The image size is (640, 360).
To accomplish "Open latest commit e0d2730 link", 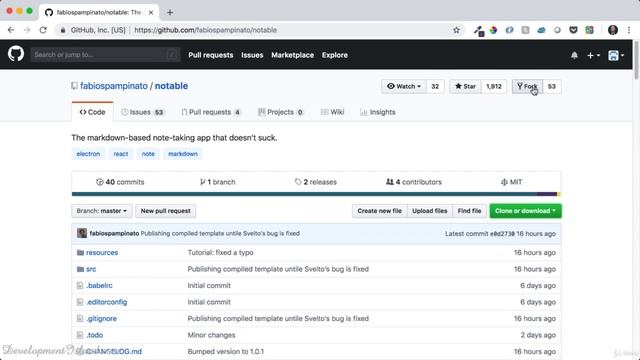I will tap(502, 234).
